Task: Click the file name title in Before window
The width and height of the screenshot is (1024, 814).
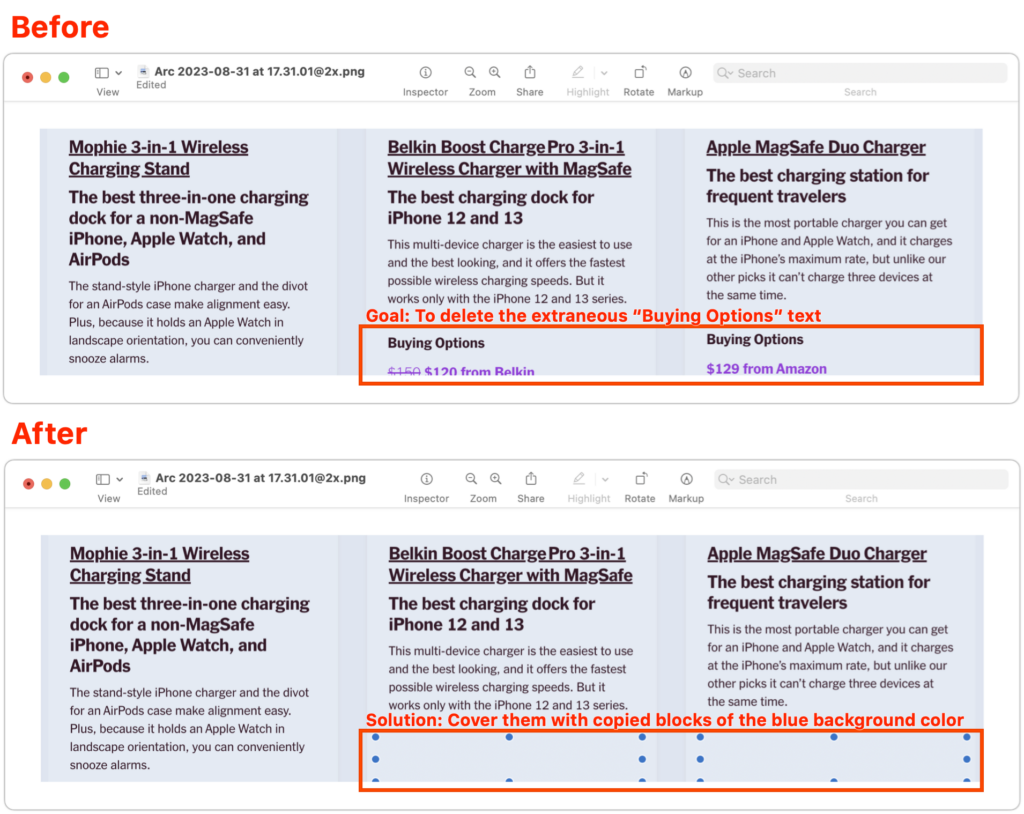Action: pos(259,71)
